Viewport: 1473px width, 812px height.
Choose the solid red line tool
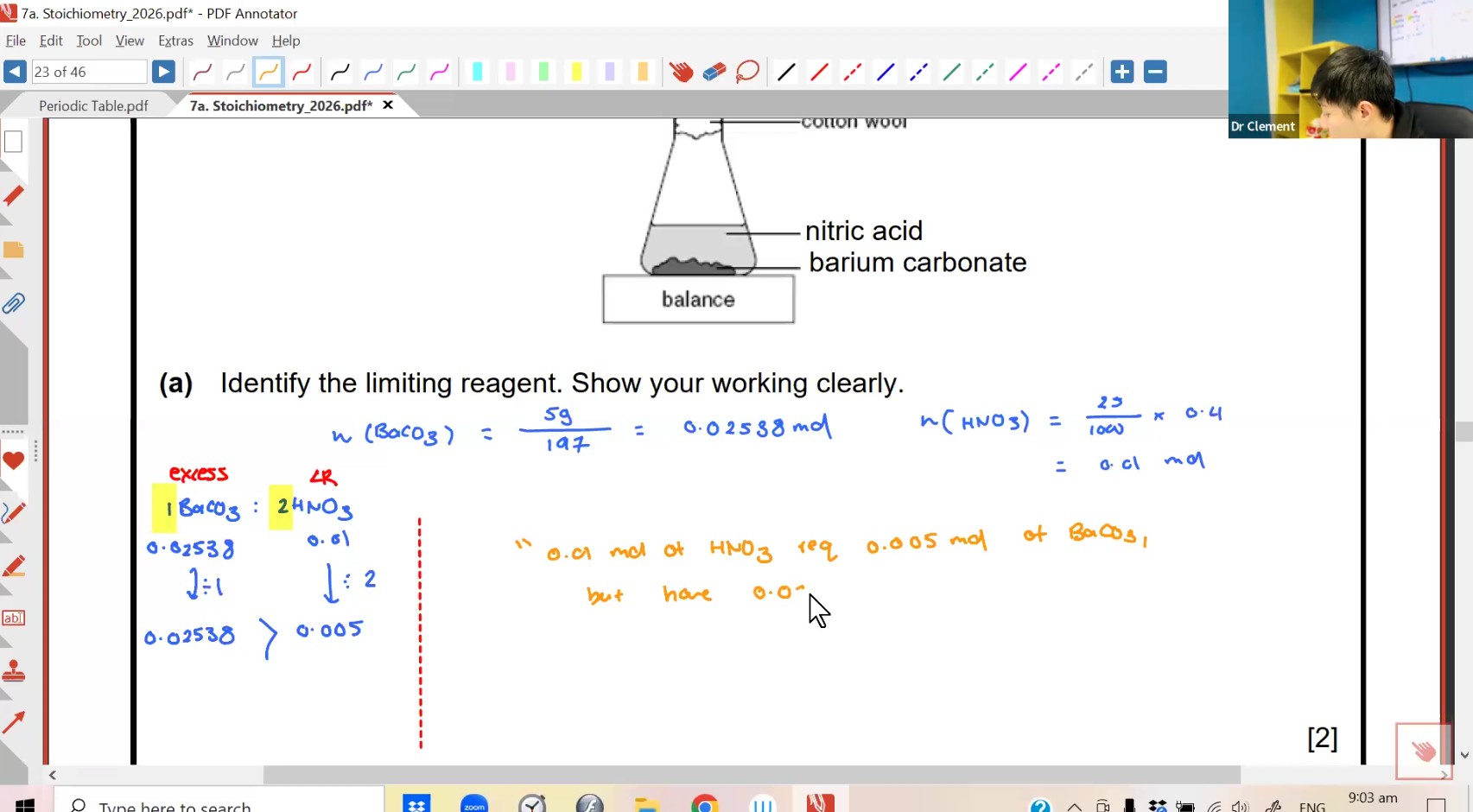(819, 72)
